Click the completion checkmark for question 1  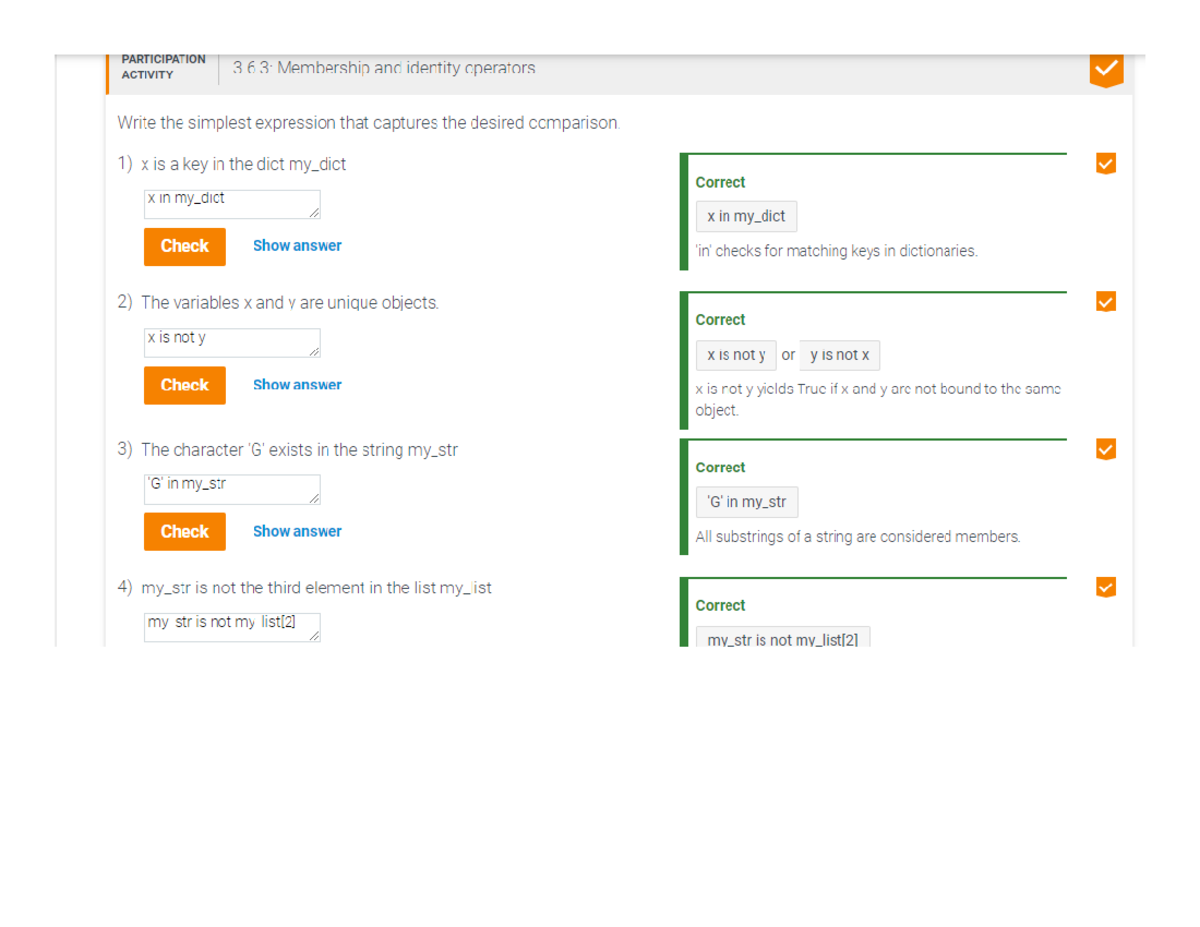(x=1106, y=163)
